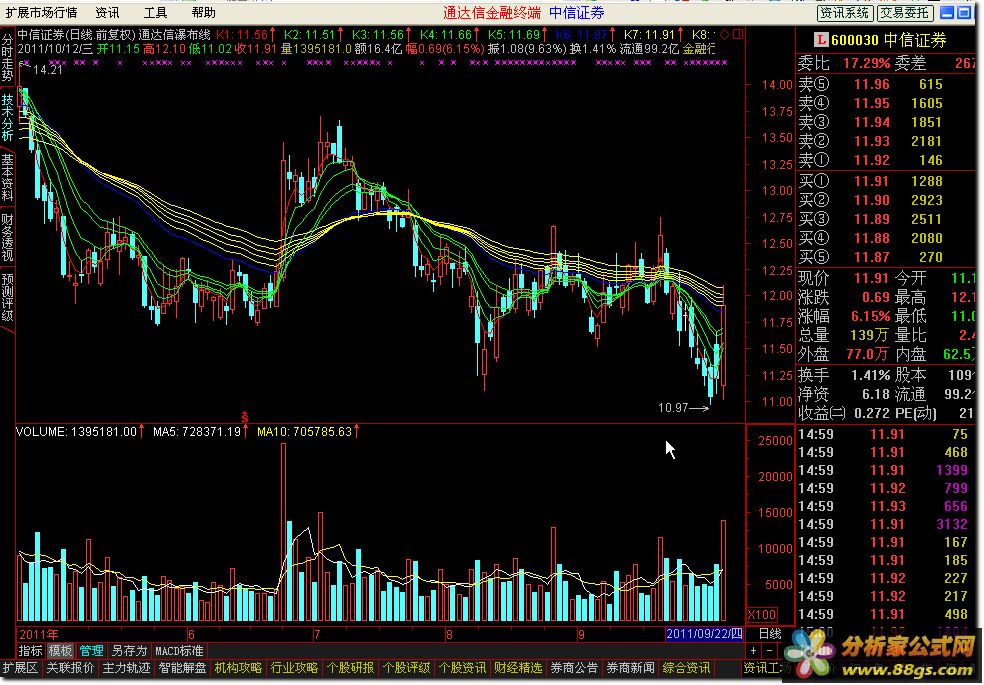Open the 智能解盘 bottom tab
Screen dimensions: 984x685
pyautogui.click(x=183, y=669)
